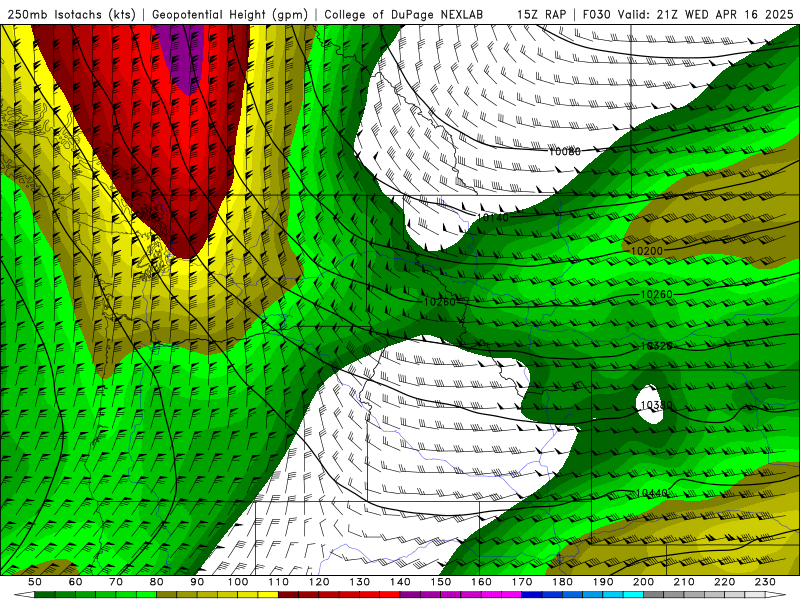800x600 pixels.
Task: Click the 10440 height contour label
Action: tap(652, 493)
